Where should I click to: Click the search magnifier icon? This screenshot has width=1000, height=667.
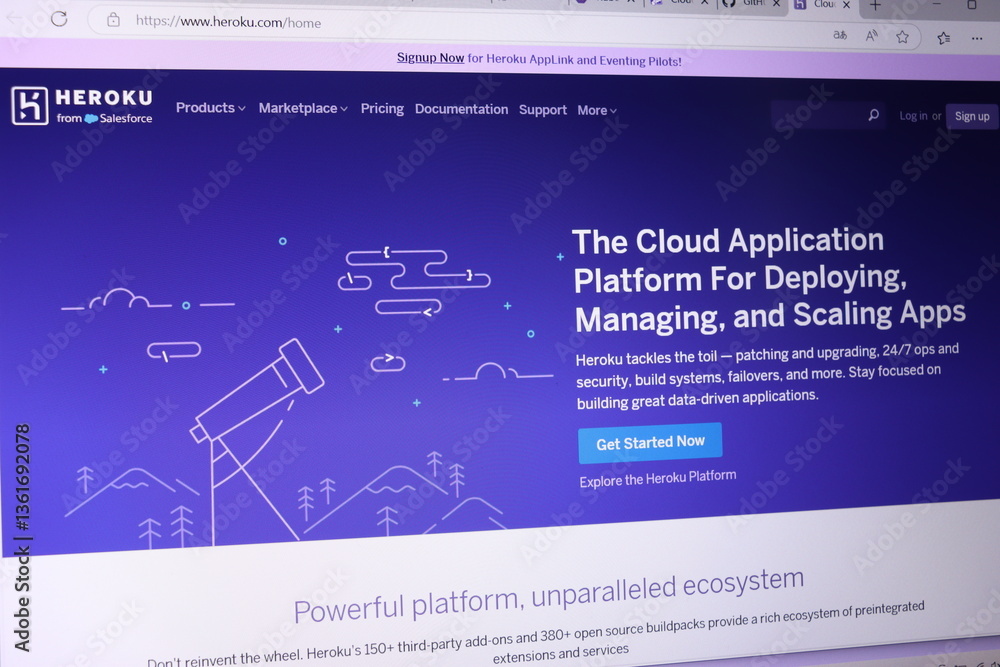click(x=873, y=115)
